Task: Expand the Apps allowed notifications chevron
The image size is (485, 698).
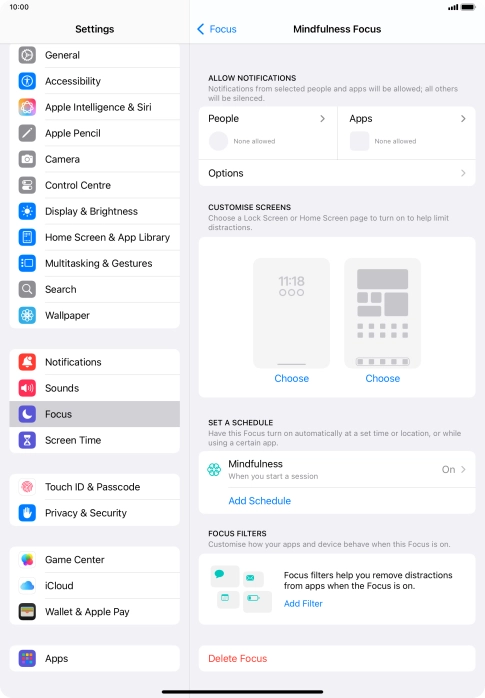Action: tap(463, 118)
